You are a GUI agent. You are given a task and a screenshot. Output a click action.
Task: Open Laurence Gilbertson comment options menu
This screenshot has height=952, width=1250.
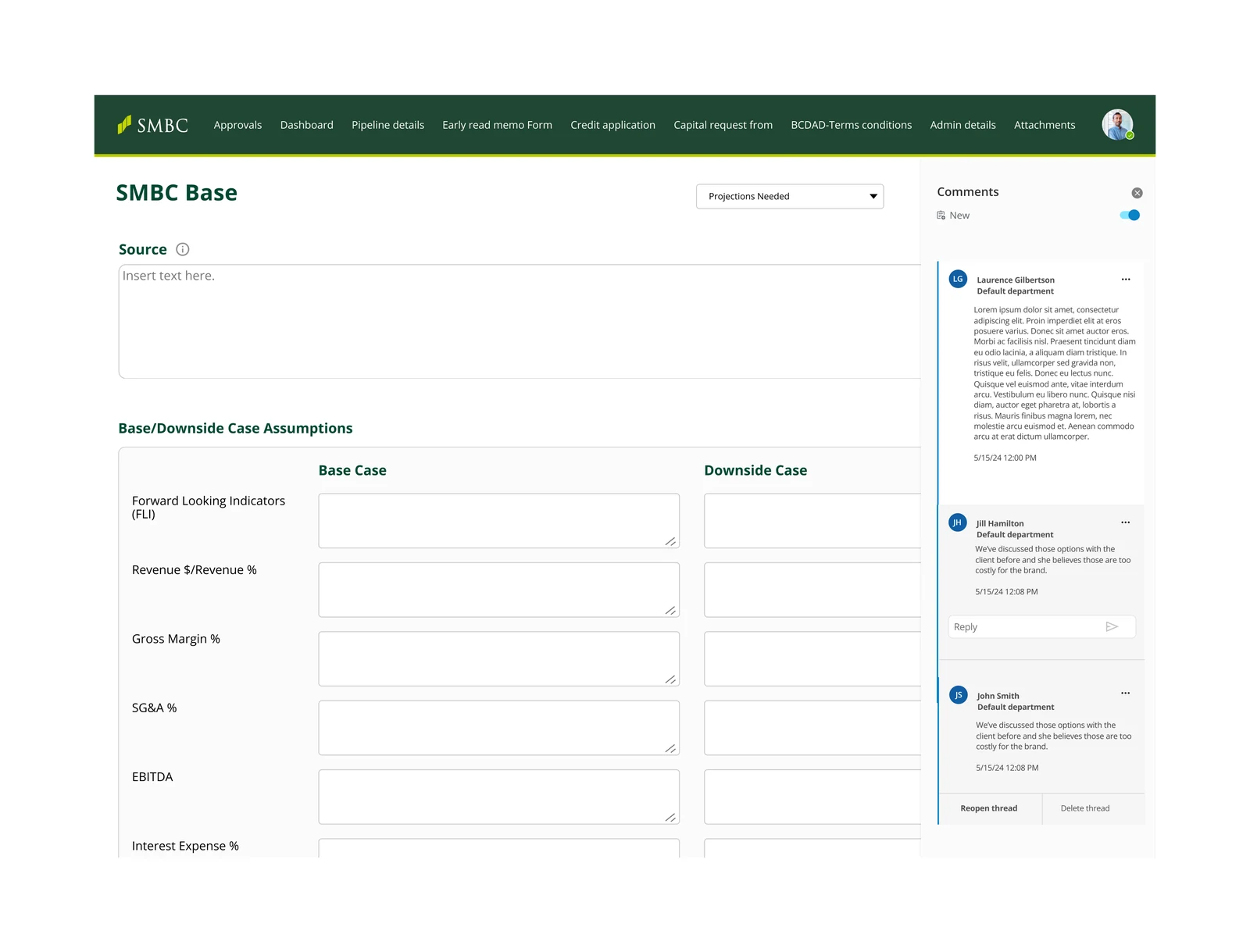(1126, 280)
